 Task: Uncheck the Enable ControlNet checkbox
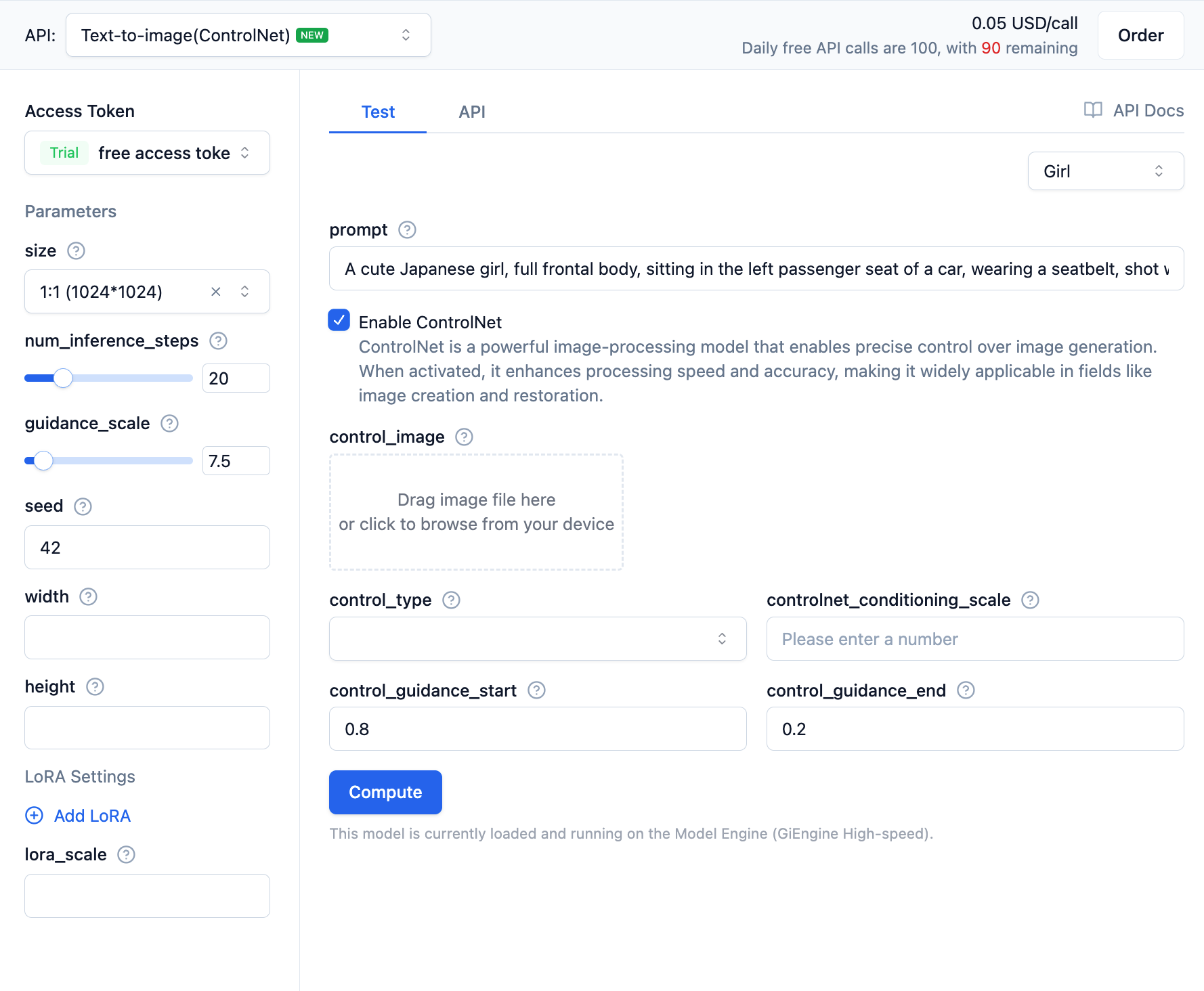coord(339,320)
